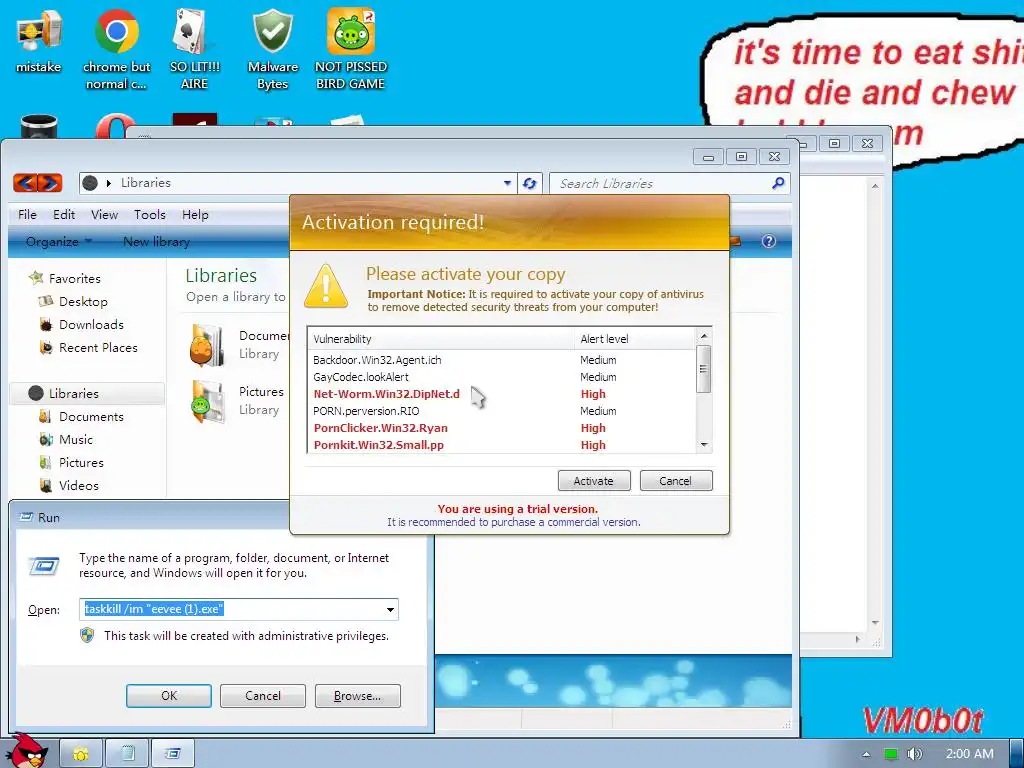Select Net-Worm.Win32.DipNet.d row
This screenshot has width=1024, height=768.
click(501, 394)
